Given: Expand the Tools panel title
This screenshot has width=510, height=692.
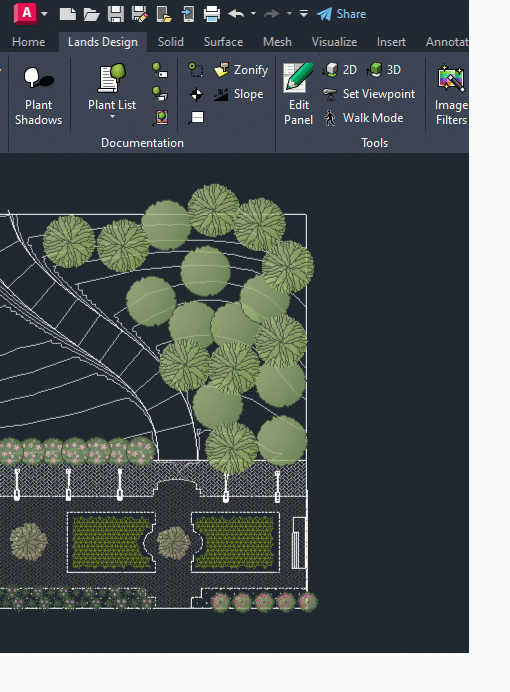Looking at the screenshot, I should coord(374,143).
